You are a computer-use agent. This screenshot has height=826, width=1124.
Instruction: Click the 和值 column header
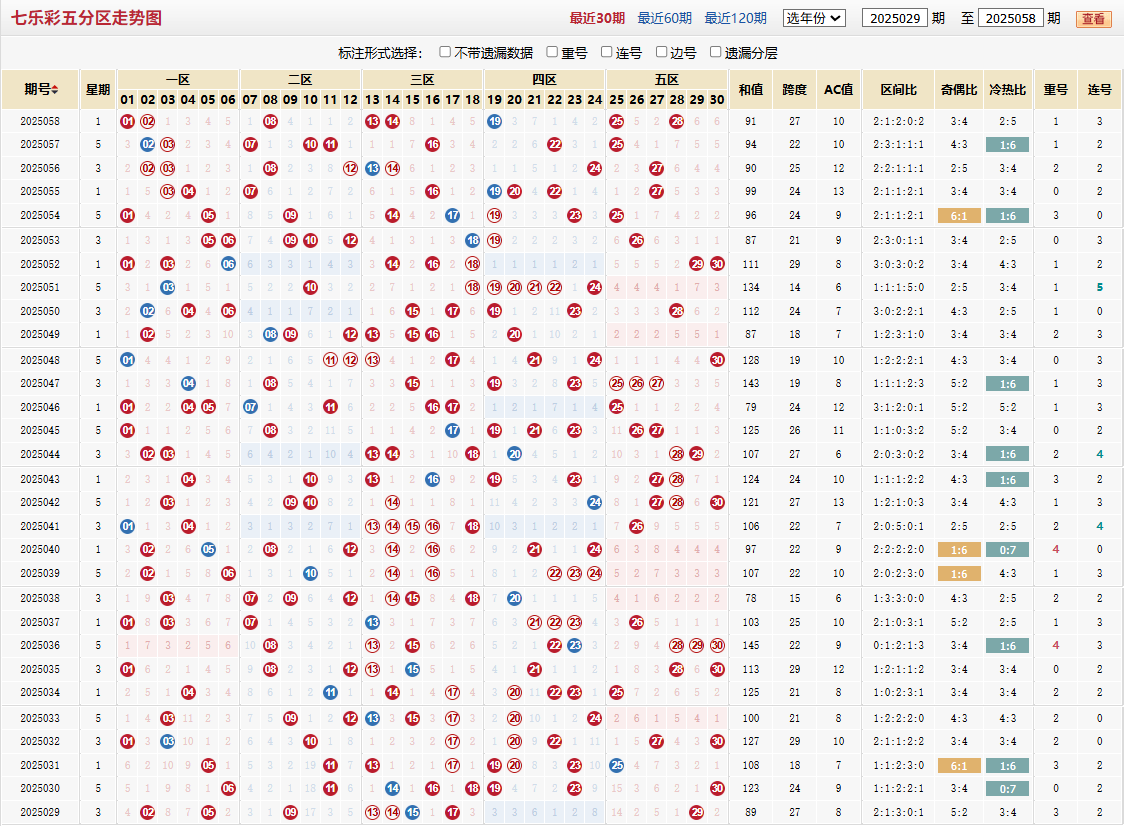click(x=751, y=90)
